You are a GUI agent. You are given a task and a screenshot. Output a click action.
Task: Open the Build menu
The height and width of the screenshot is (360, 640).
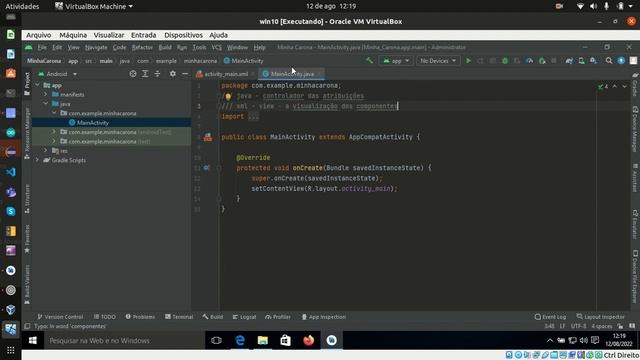(165, 47)
